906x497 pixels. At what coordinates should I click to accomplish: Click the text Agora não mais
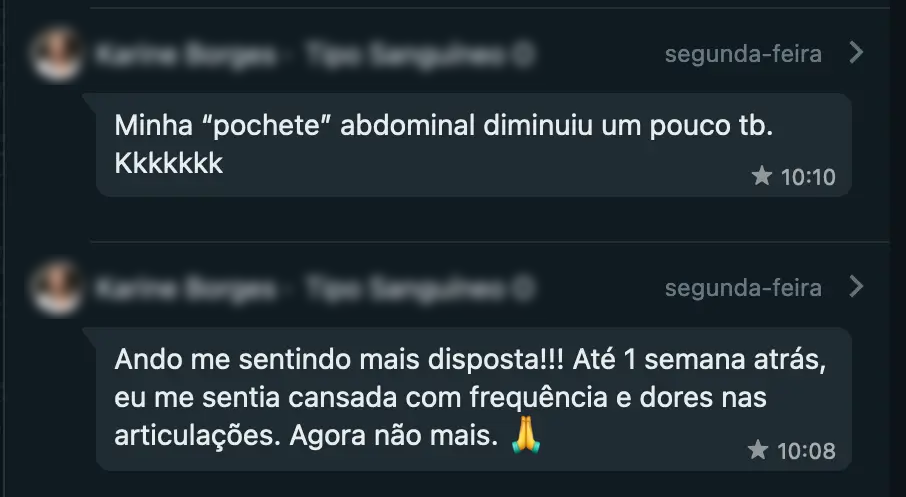click(393, 436)
